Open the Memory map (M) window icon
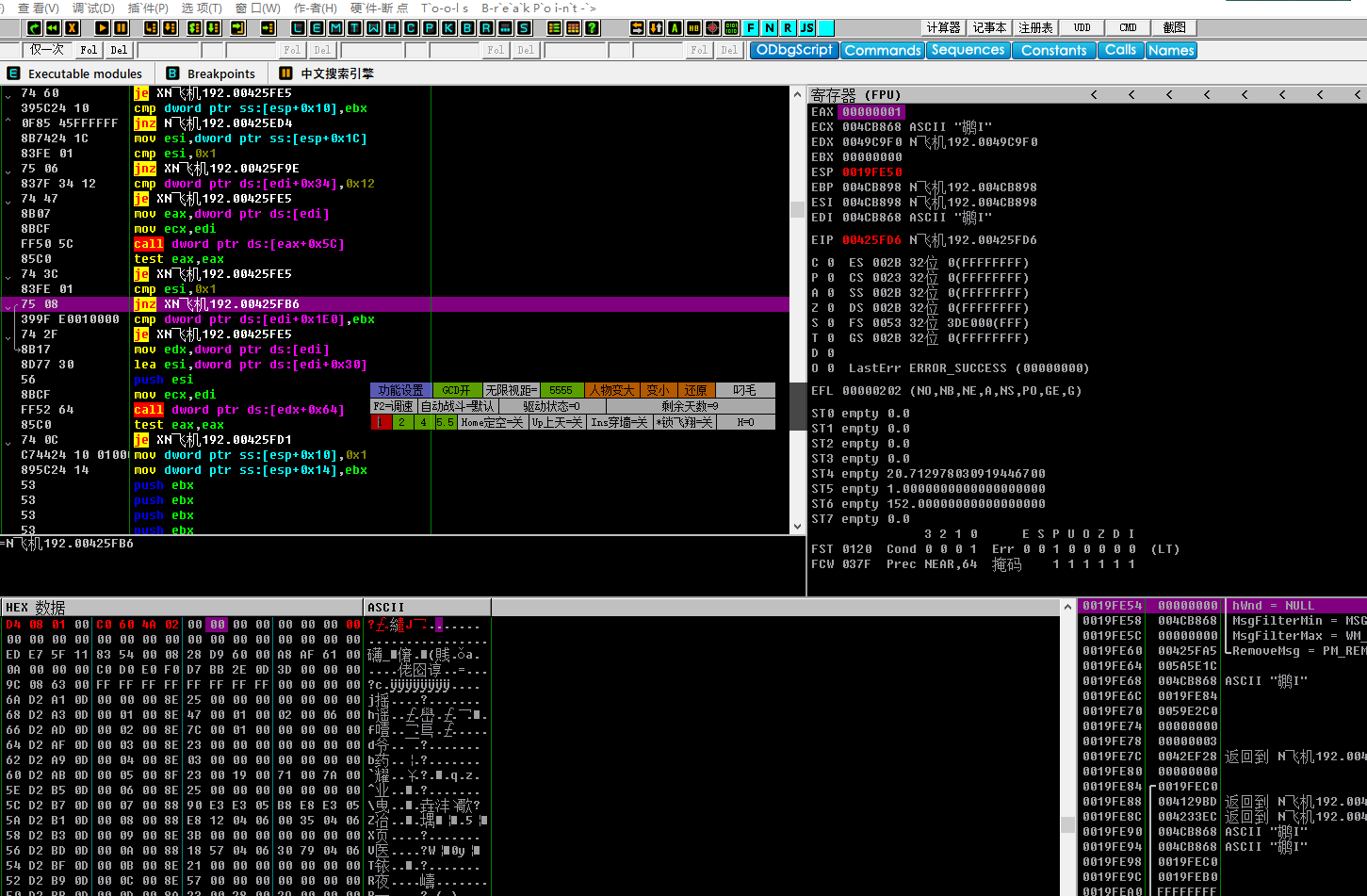The image size is (1367, 896). click(336, 28)
